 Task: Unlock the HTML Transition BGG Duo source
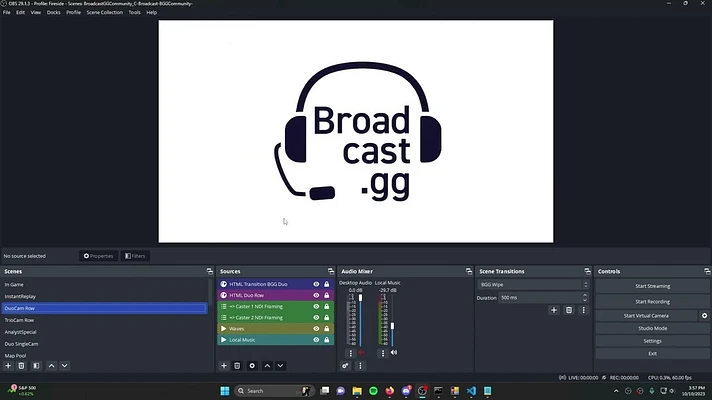point(326,284)
